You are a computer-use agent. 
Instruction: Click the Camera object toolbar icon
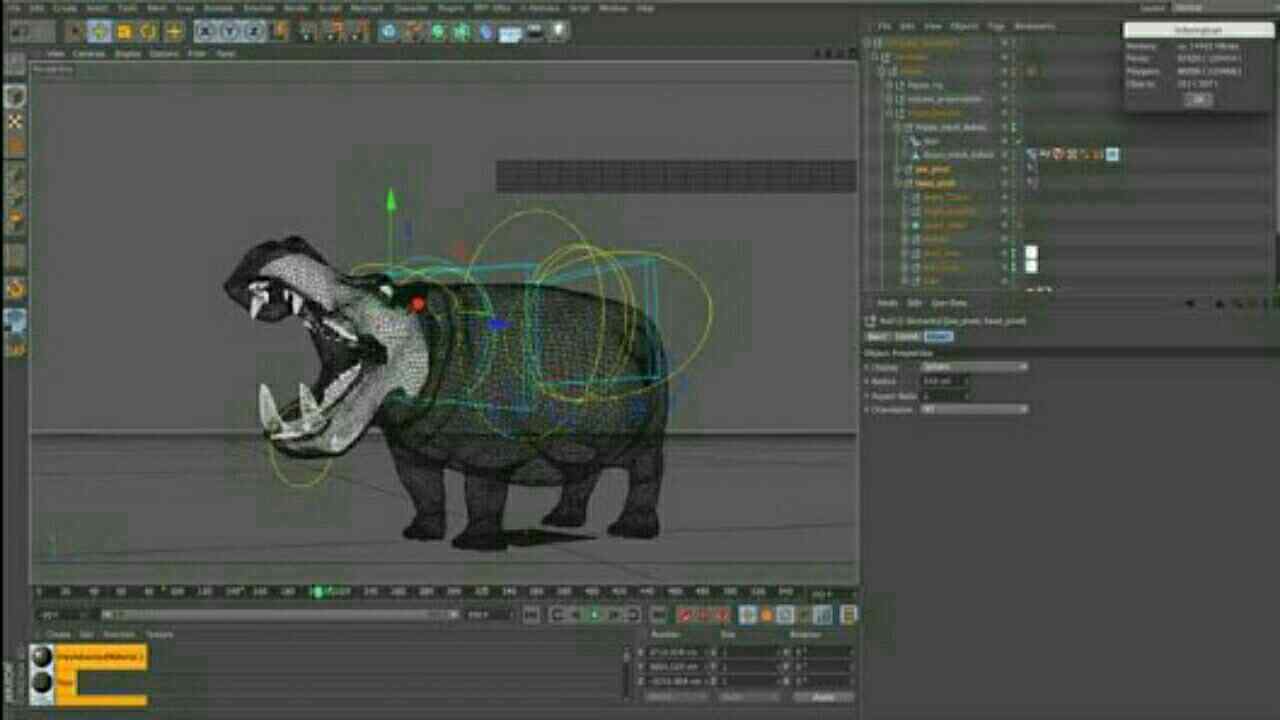[x=534, y=31]
